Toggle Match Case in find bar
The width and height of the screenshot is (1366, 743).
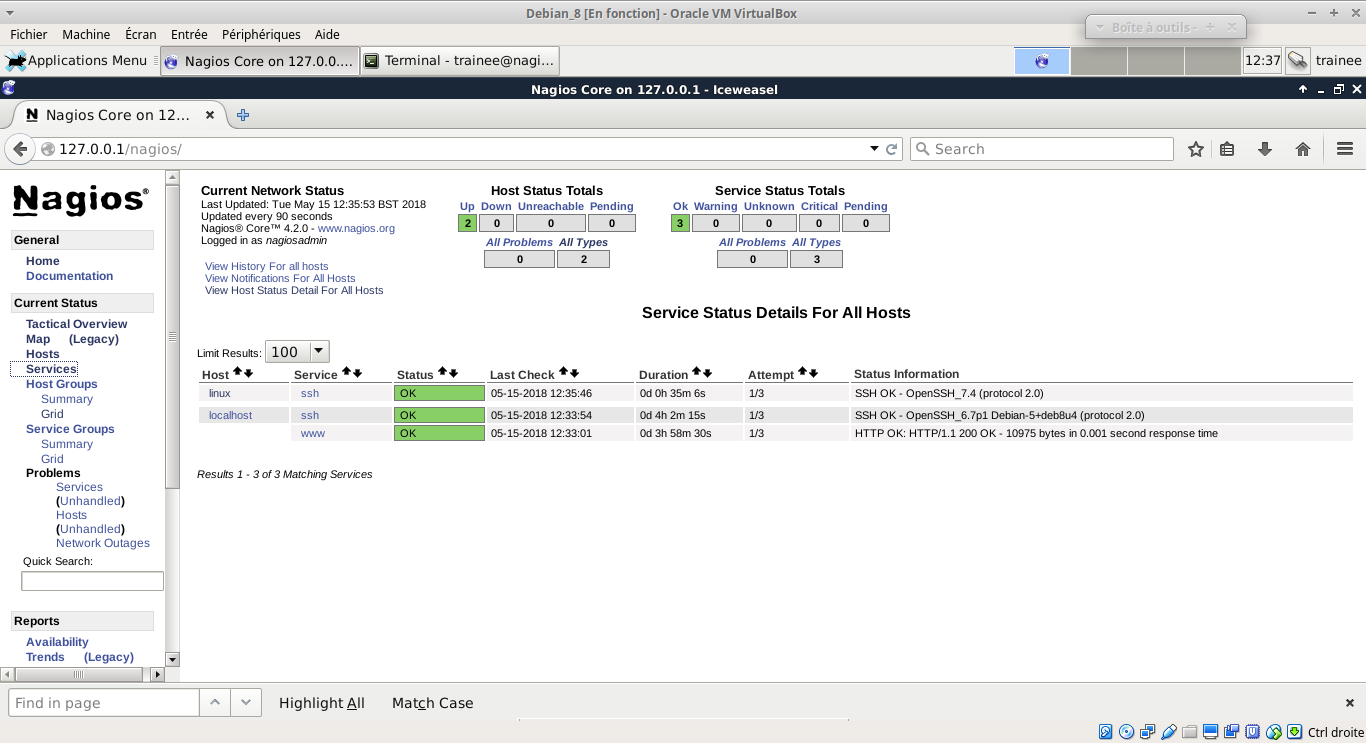point(432,703)
